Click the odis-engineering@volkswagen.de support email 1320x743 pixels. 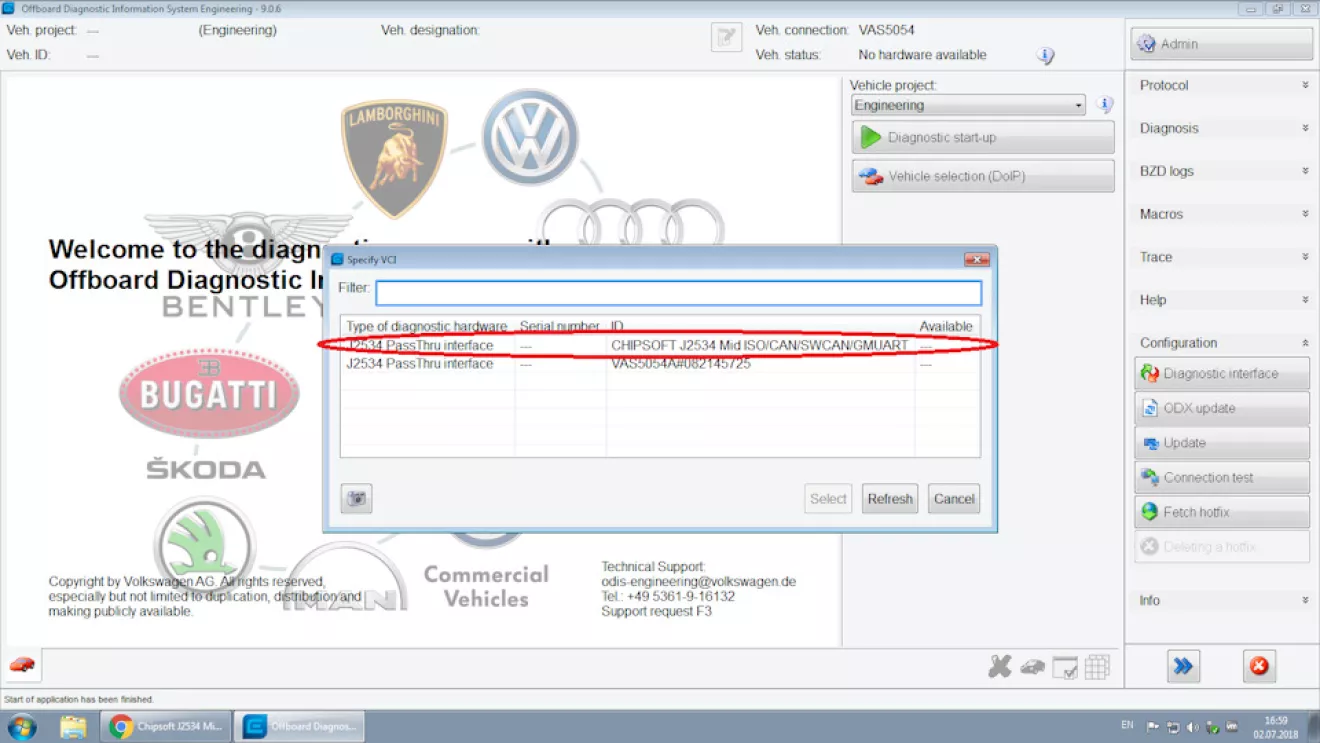click(x=698, y=582)
